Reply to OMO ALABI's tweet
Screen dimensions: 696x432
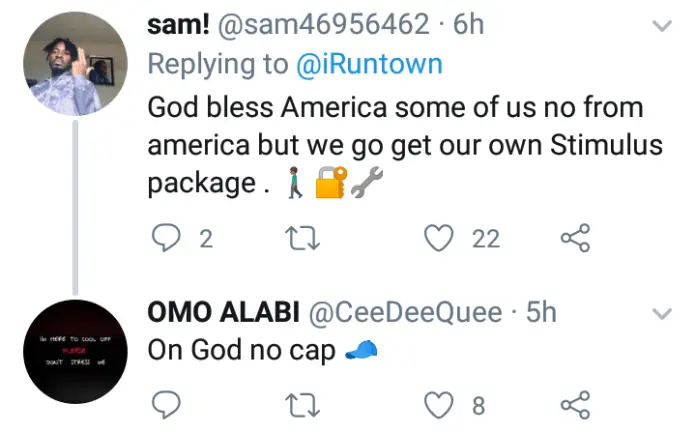point(166,404)
